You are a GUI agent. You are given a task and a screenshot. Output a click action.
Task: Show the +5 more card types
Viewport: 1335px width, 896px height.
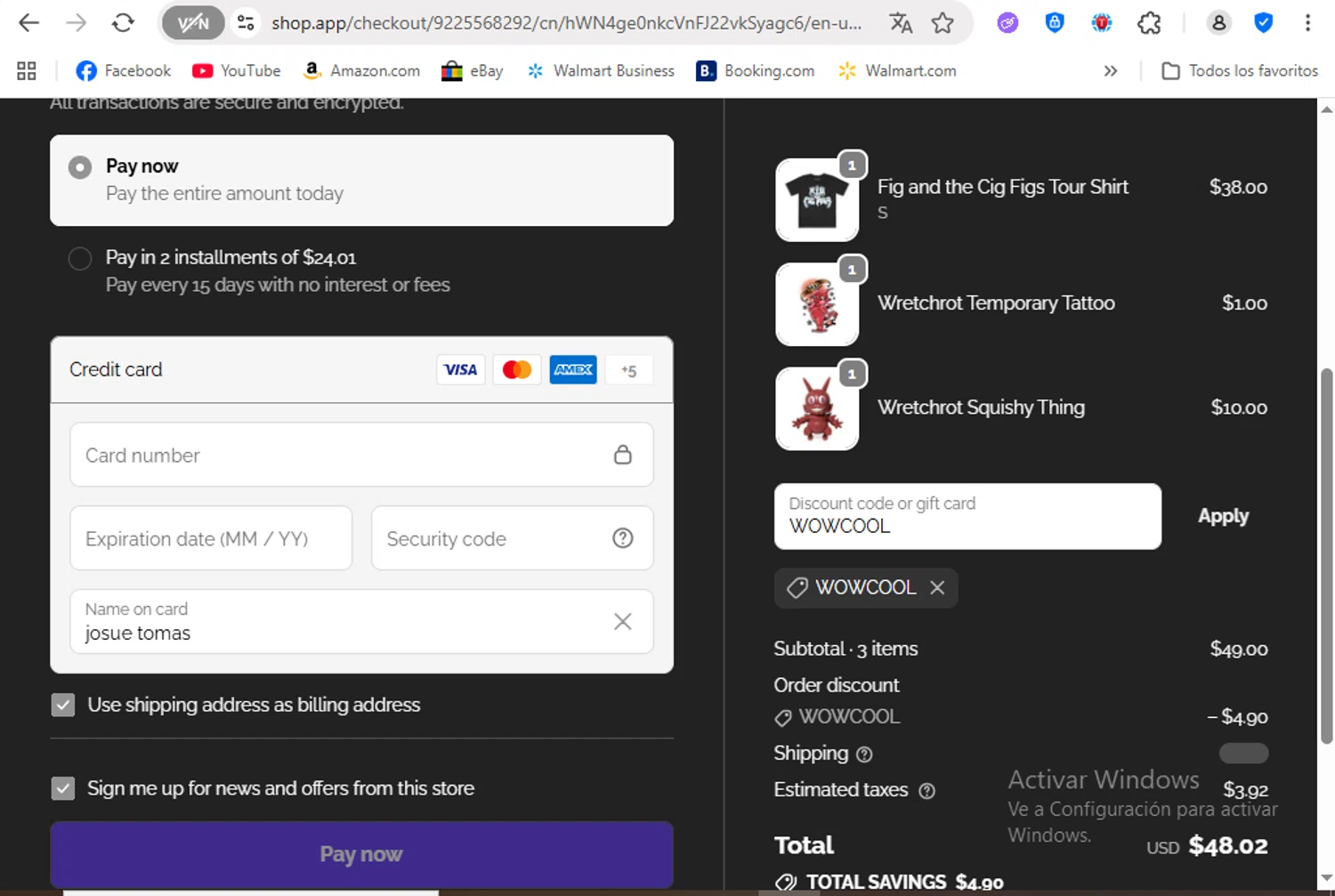(x=629, y=370)
